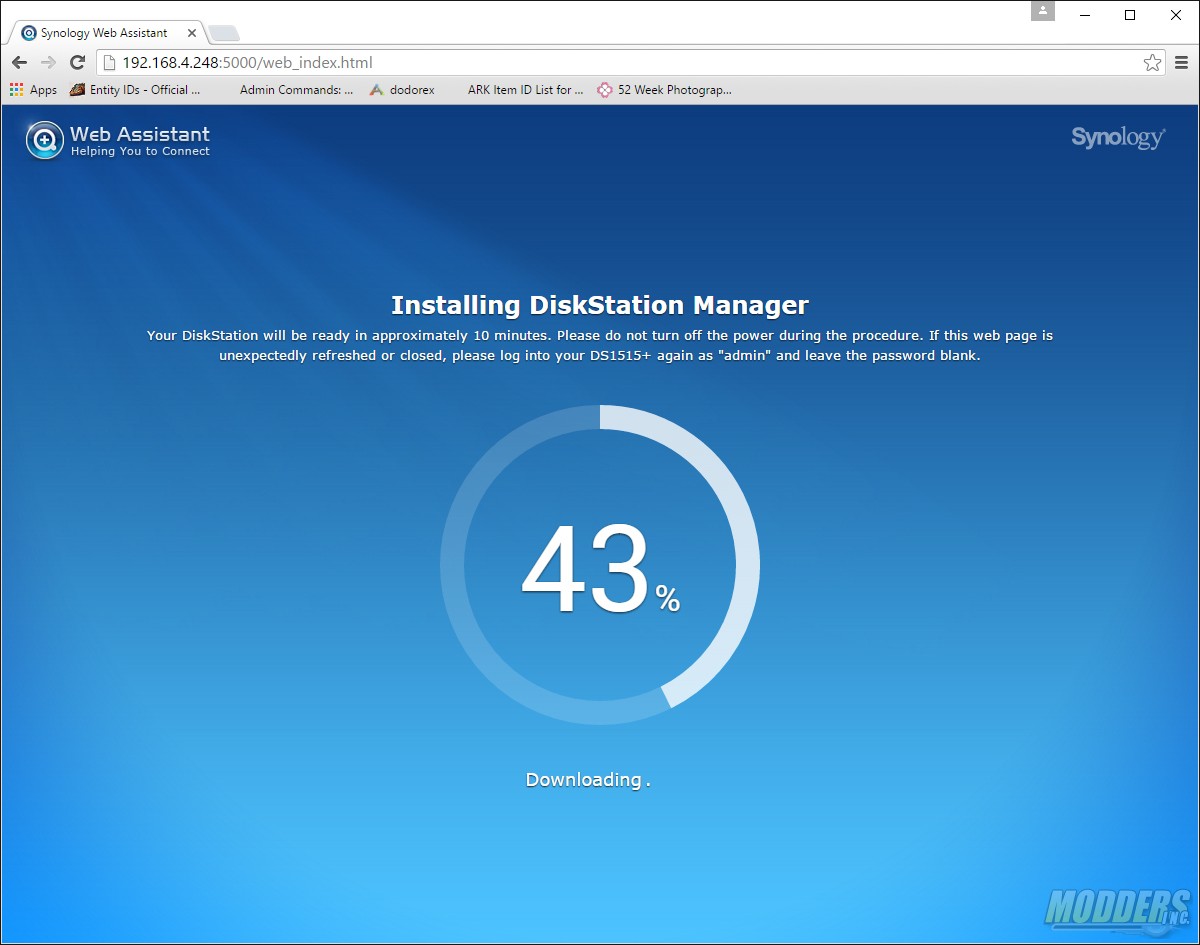Open the '52 Week Photograp...' bookmark

click(x=664, y=89)
